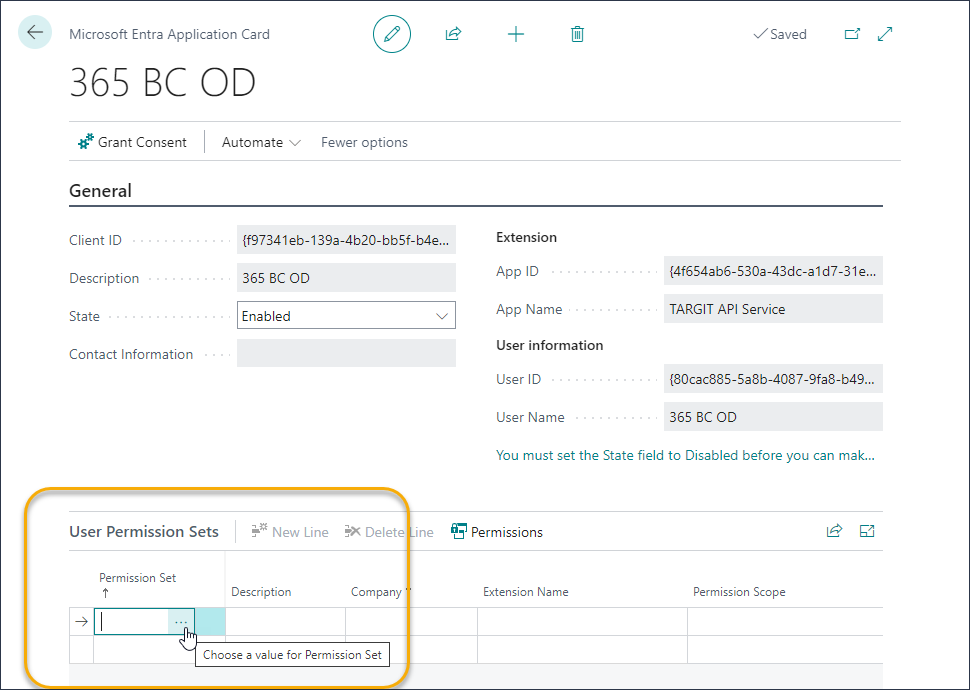Click the User ID field
970x690 pixels.
tap(773, 379)
